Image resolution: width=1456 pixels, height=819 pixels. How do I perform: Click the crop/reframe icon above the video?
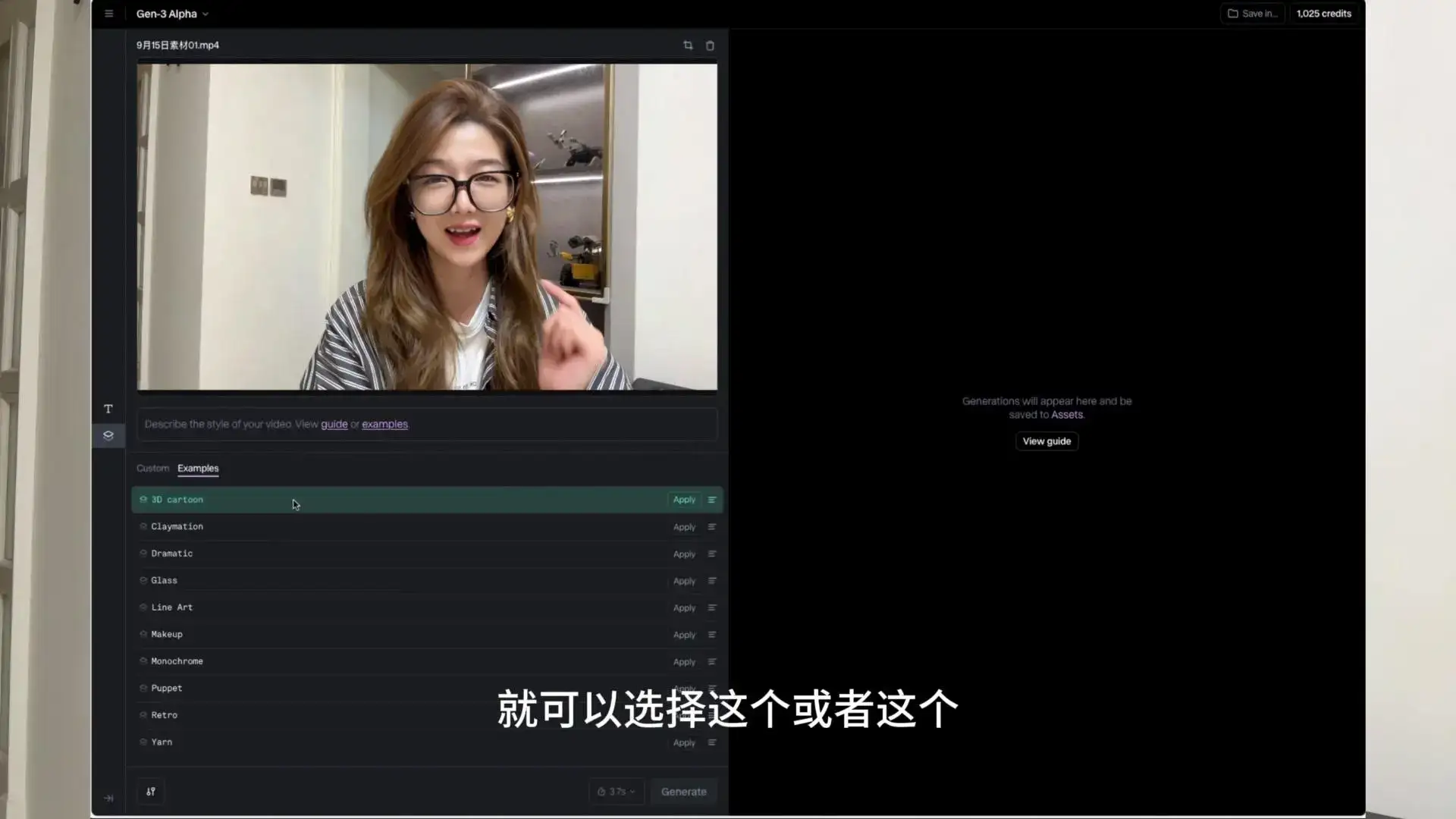click(688, 45)
